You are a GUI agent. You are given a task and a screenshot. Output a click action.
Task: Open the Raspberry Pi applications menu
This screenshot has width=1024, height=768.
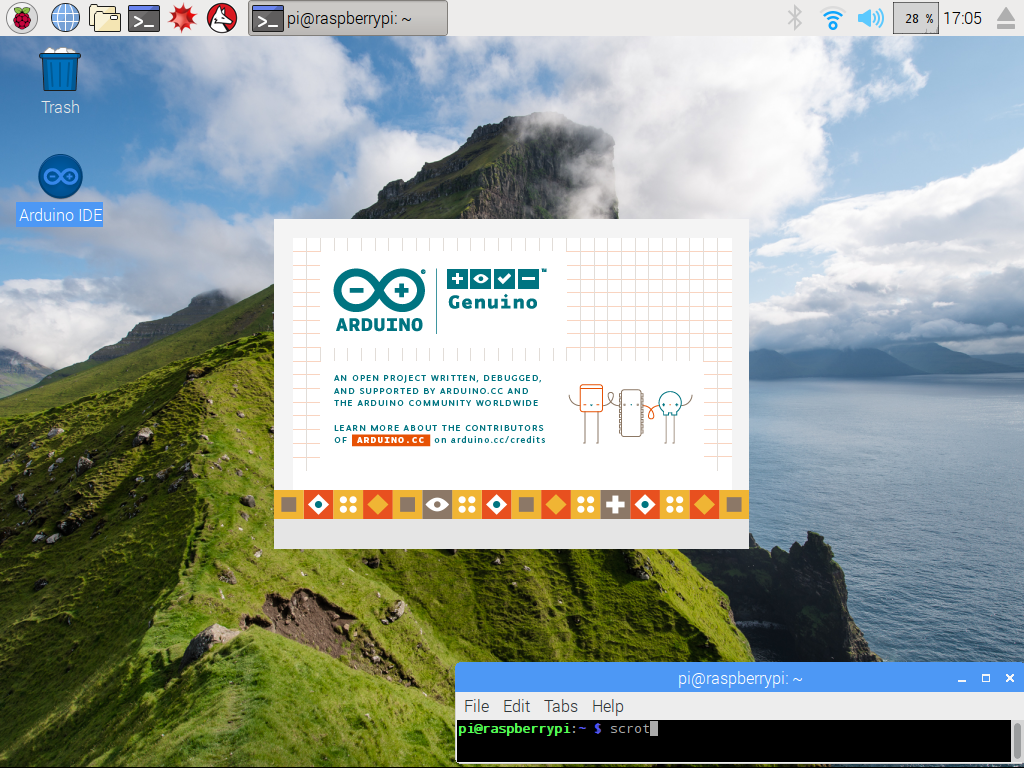click(22, 17)
